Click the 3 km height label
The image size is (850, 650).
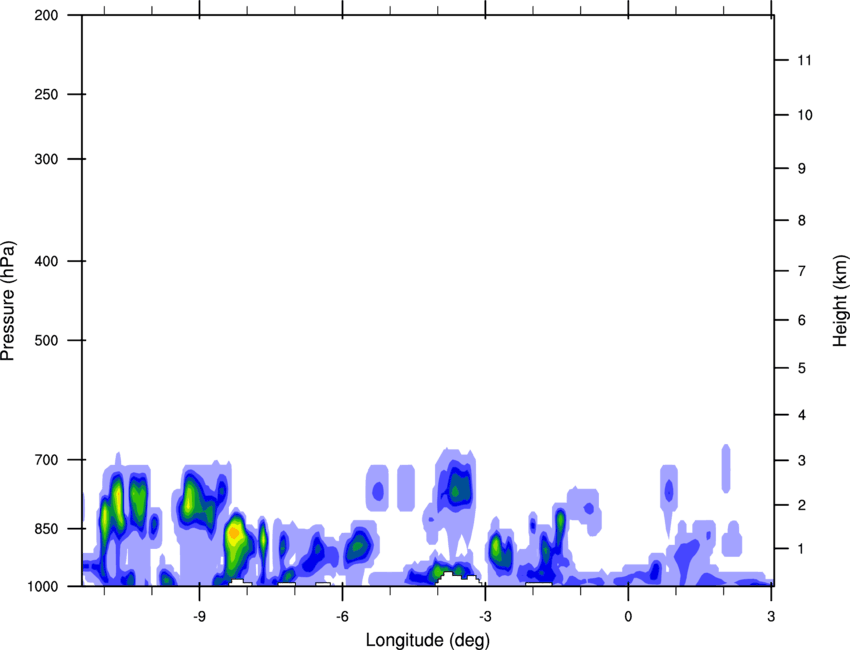coord(802,461)
